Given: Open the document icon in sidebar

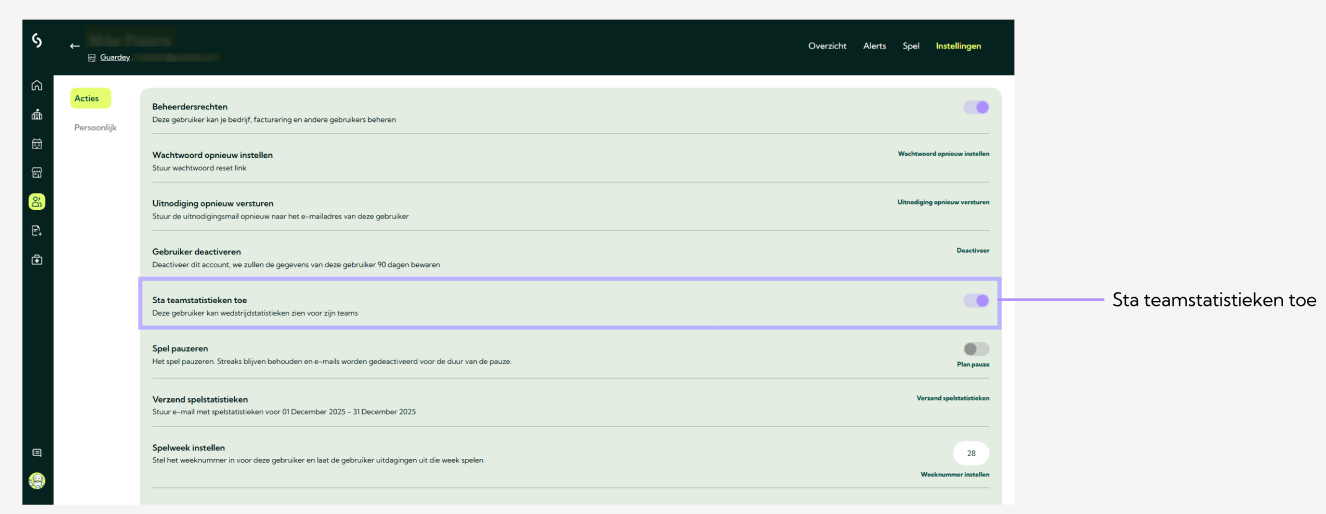Looking at the screenshot, I should click(x=37, y=231).
